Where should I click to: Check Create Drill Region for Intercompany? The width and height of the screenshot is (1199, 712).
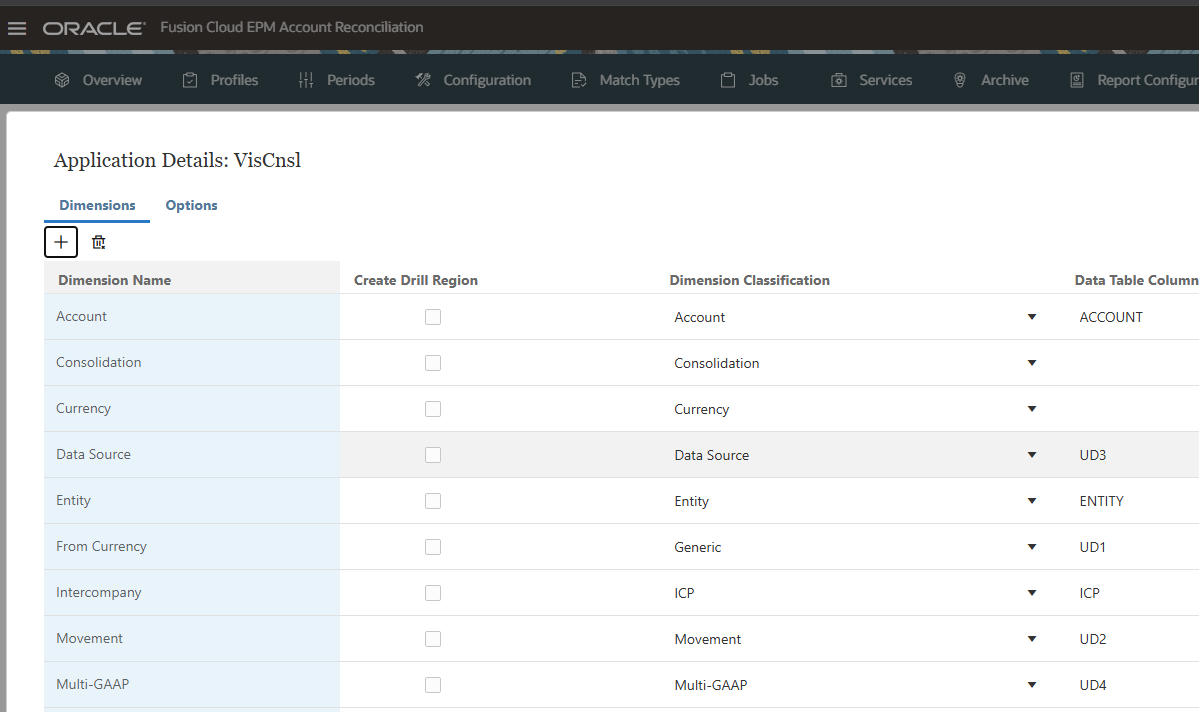tap(433, 593)
